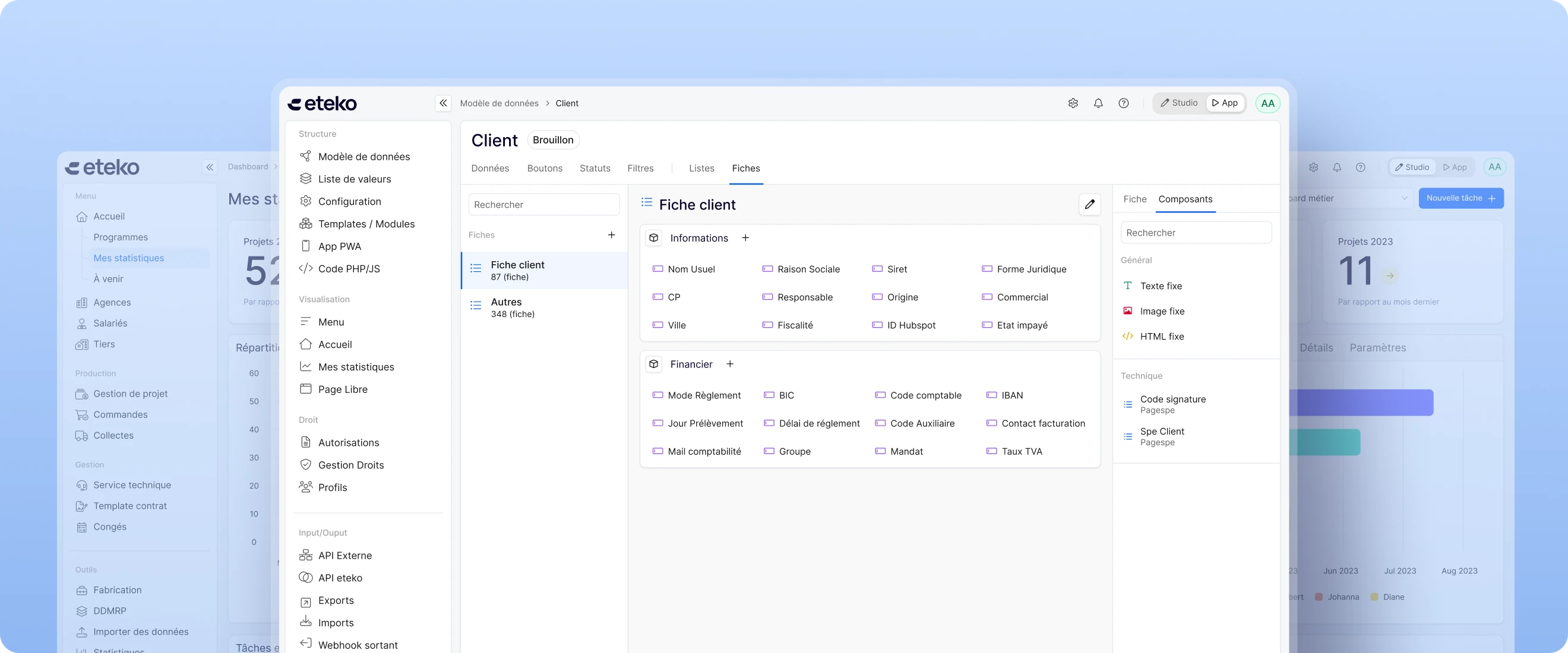Click the Composants search field

coord(1196,233)
